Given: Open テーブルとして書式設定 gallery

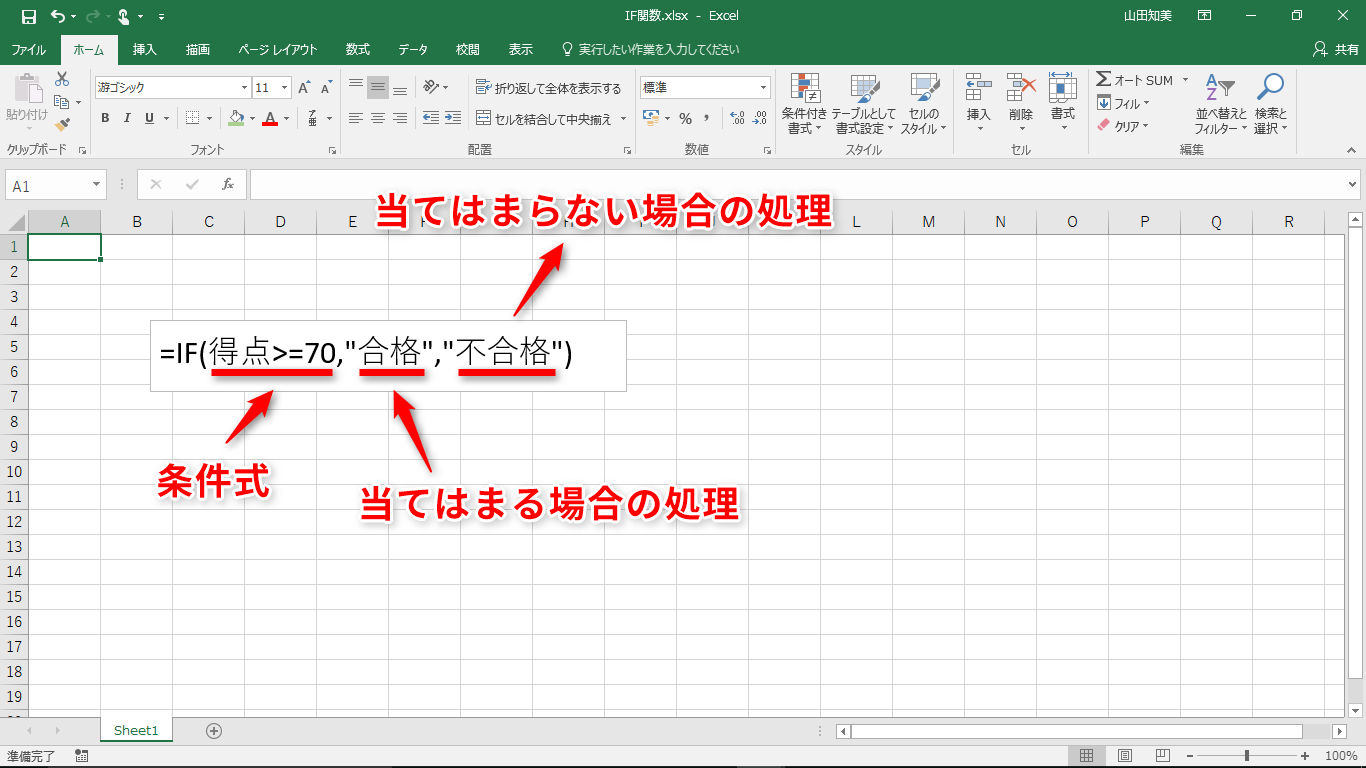Looking at the screenshot, I should pyautogui.click(x=864, y=103).
